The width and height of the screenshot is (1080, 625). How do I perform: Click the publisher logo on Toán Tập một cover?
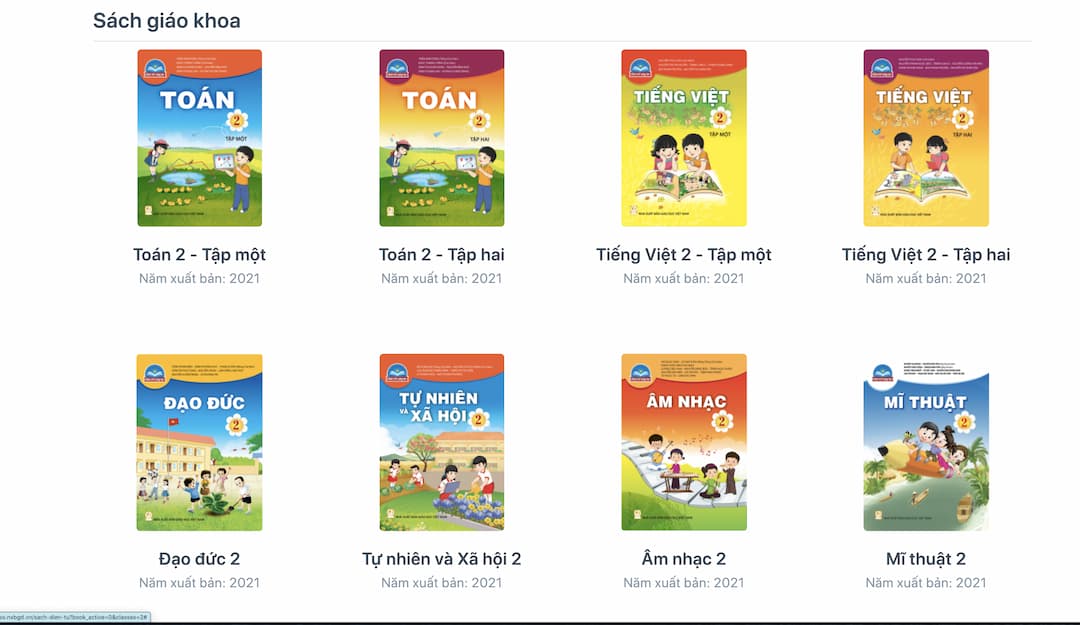pyautogui.click(x=155, y=69)
